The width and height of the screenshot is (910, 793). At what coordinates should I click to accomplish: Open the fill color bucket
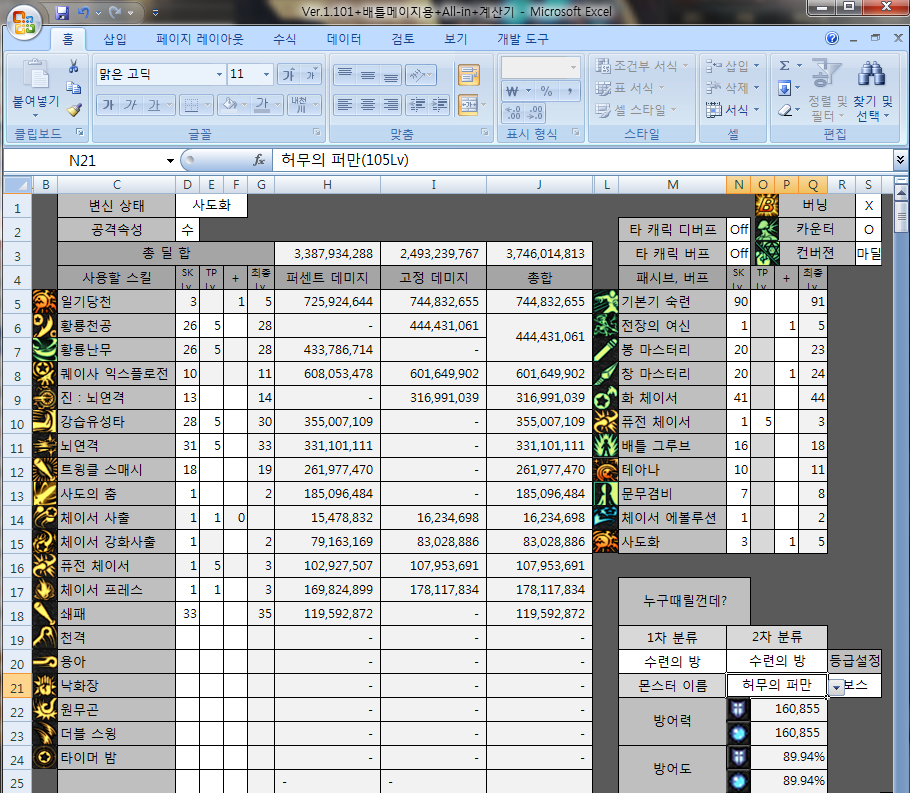tap(227, 104)
